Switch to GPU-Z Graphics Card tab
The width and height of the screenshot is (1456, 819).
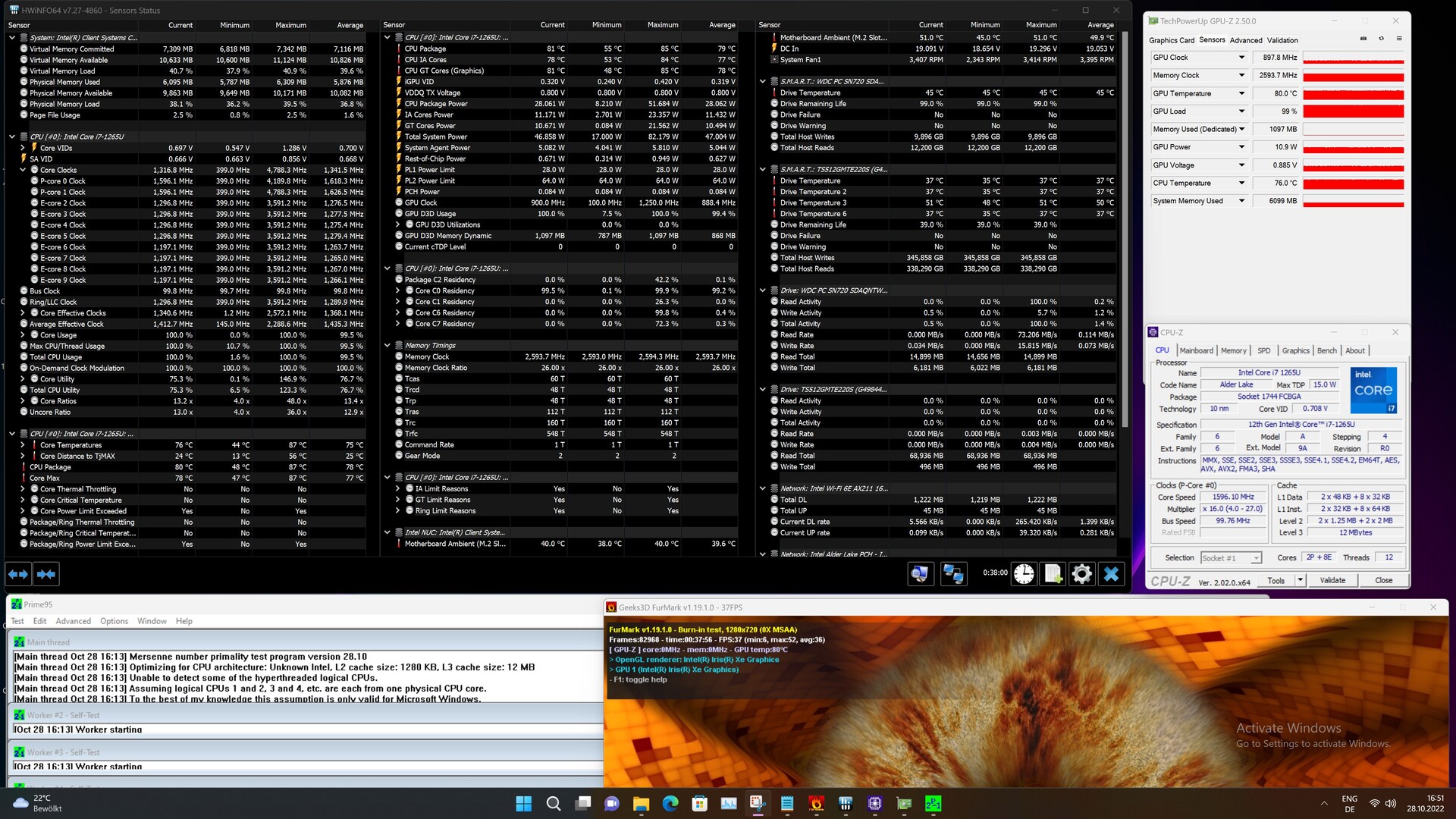[1171, 40]
